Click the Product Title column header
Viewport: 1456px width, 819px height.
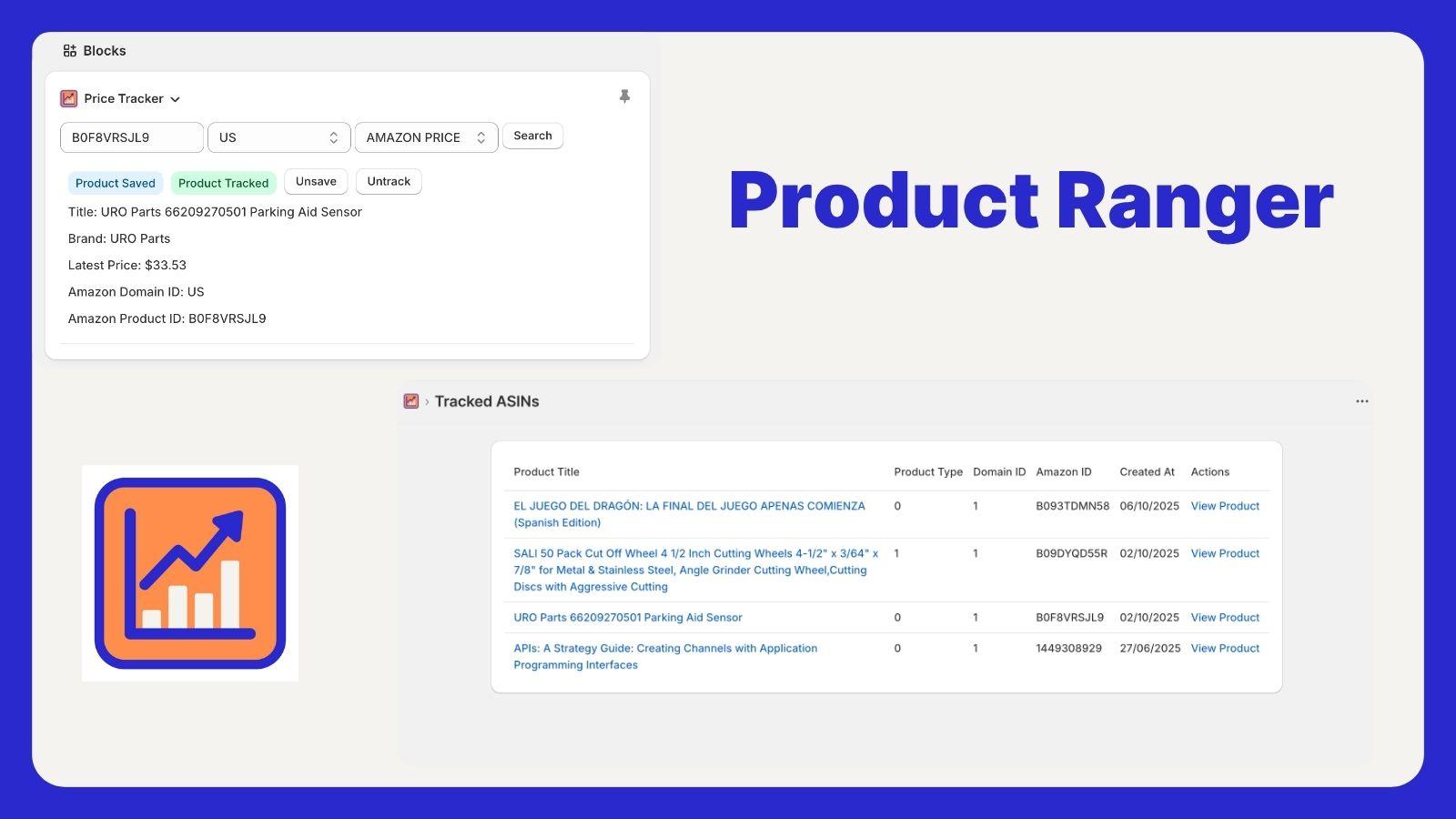(x=546, y=471)
